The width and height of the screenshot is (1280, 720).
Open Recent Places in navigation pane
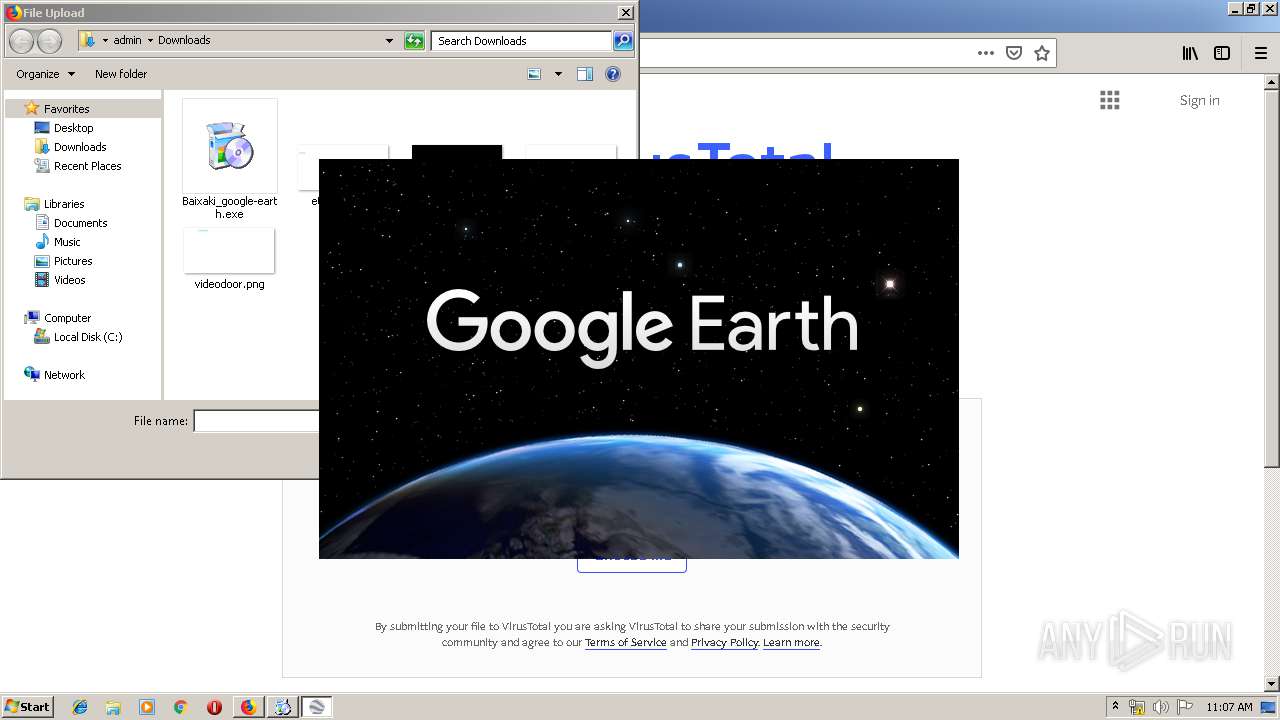click(87, 166)
